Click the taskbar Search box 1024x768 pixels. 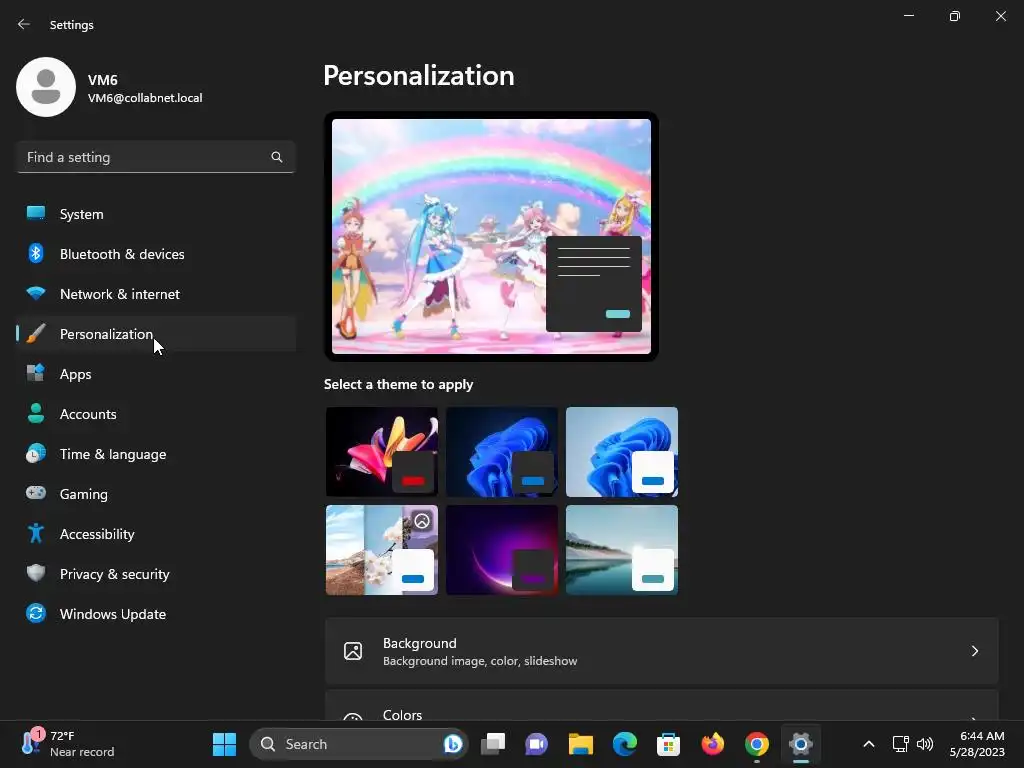pyautogui.click(x=359, y=744)
